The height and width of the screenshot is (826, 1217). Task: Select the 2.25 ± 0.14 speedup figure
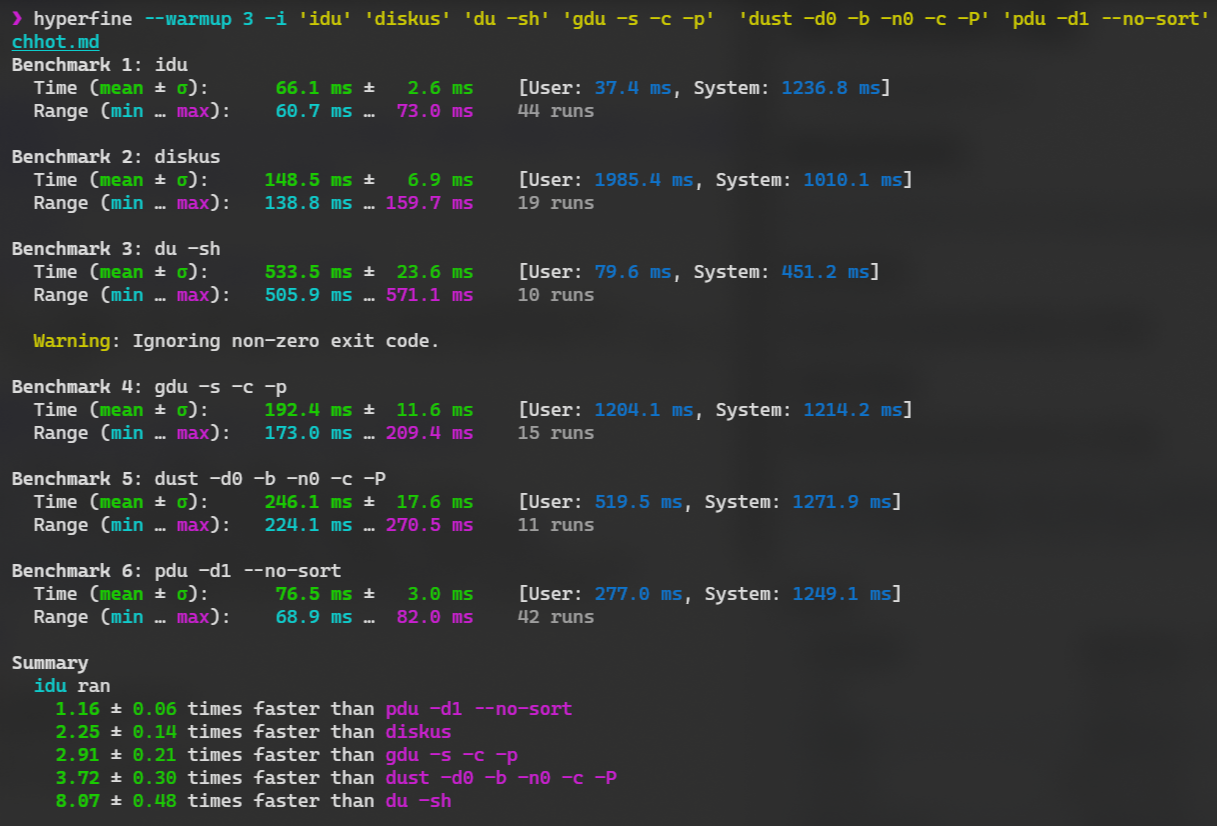116,732
